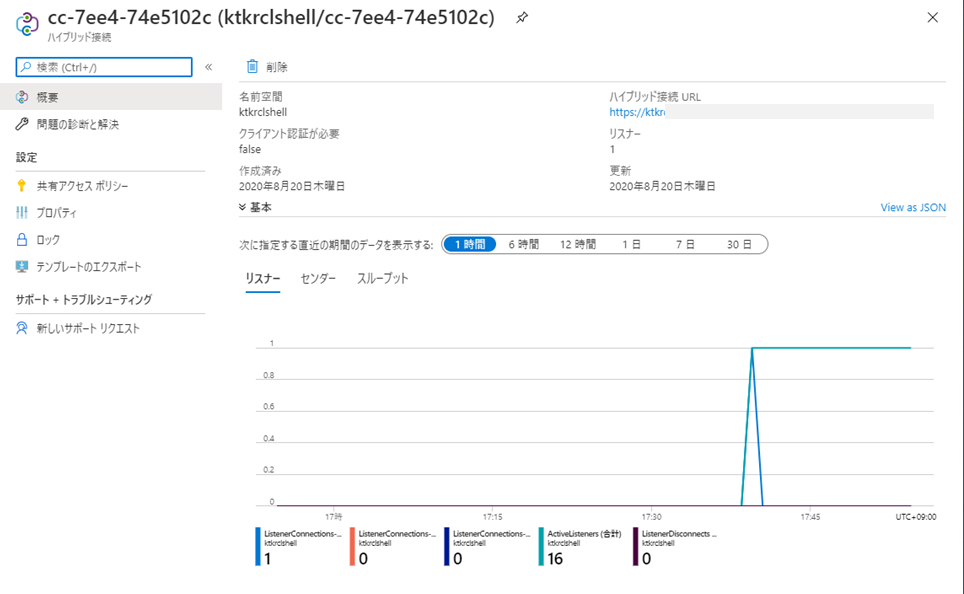Click the namespace value ktkrclshell
Screen dimensions: 964x594
click(263, 112)
